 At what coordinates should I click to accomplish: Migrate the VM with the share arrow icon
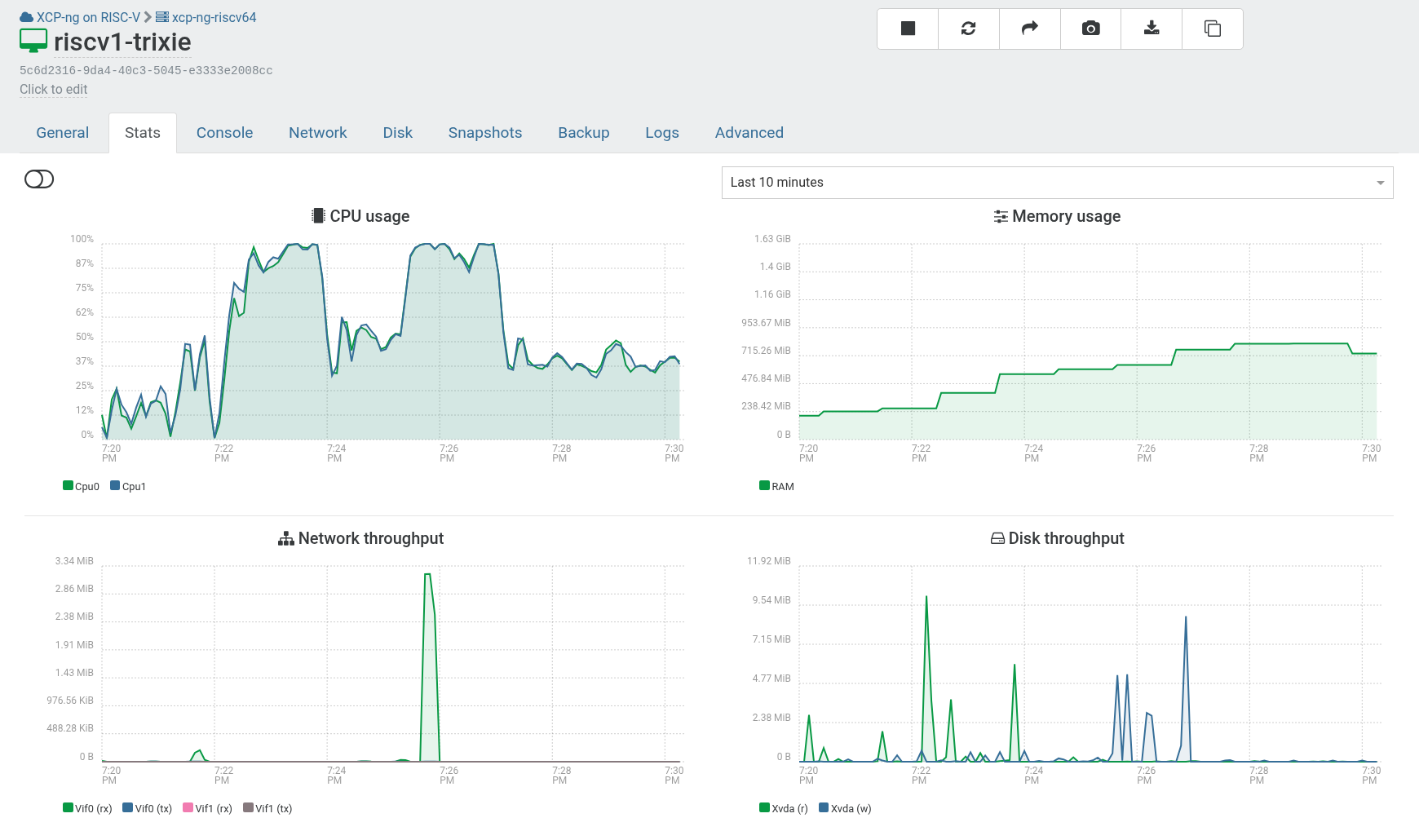1030,29
